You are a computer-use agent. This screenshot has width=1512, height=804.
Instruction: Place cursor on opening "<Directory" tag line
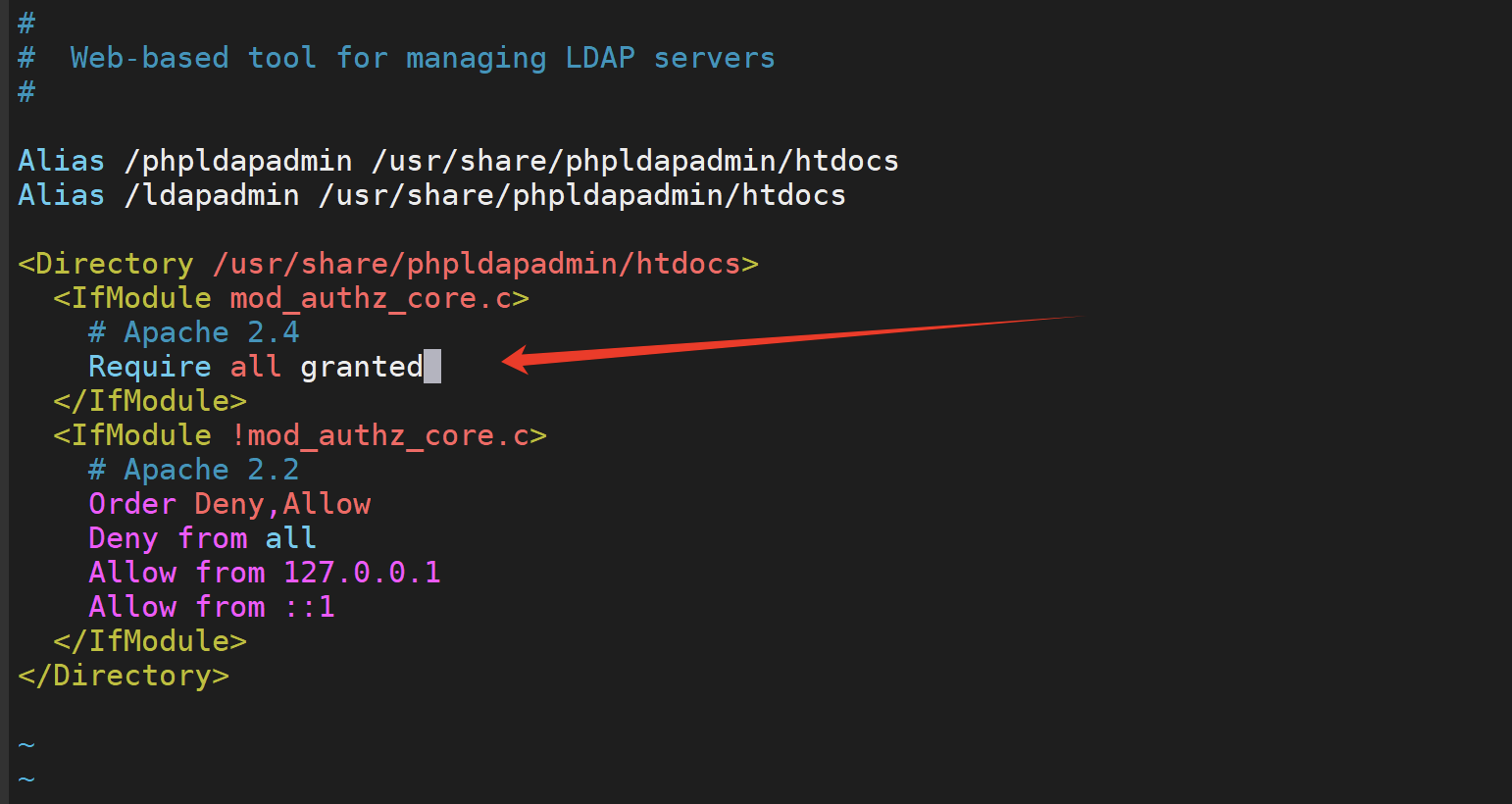tap(388, 264)
